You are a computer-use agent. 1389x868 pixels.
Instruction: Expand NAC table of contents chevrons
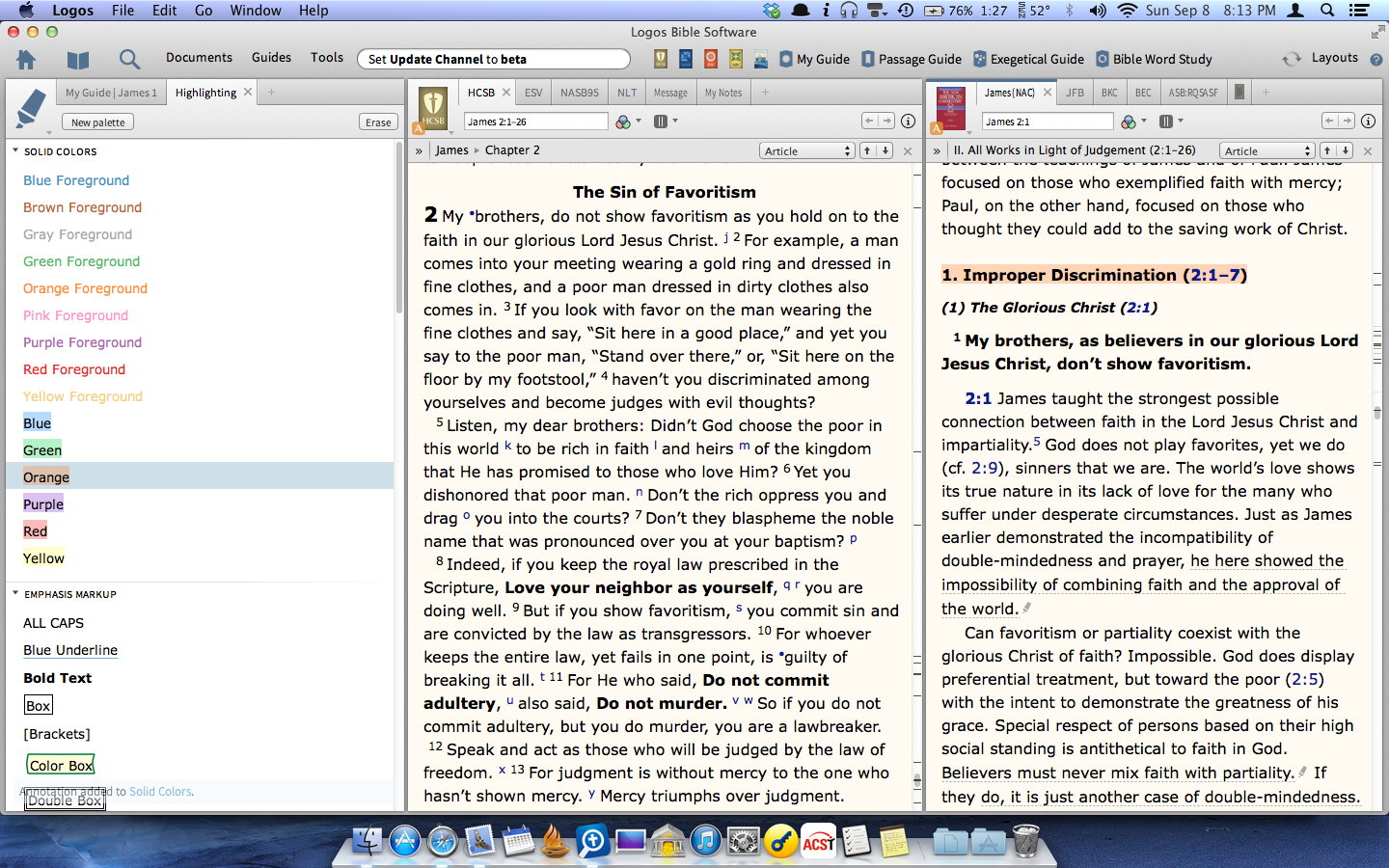point(938,150)
